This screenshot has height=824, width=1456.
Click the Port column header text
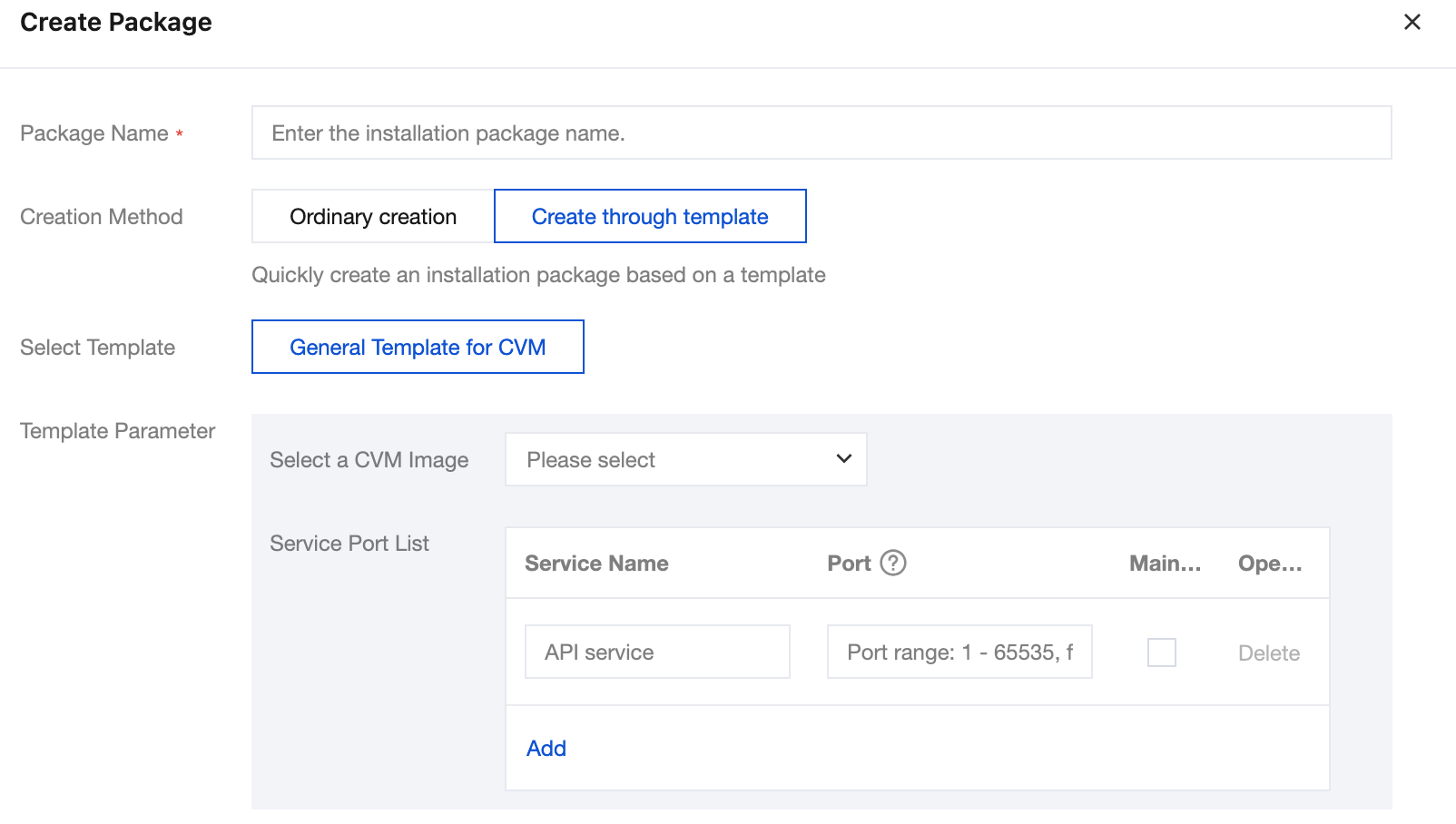pos(849,564)
